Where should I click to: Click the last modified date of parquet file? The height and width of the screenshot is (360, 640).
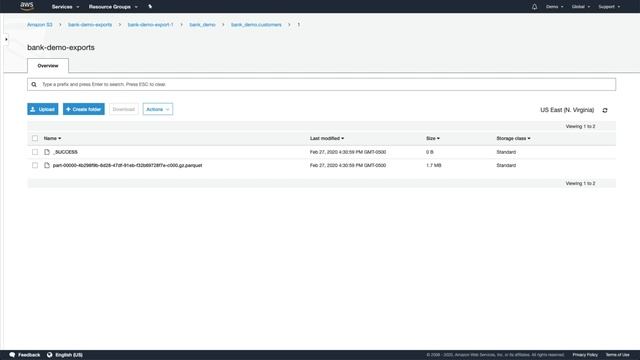point(348,165)
